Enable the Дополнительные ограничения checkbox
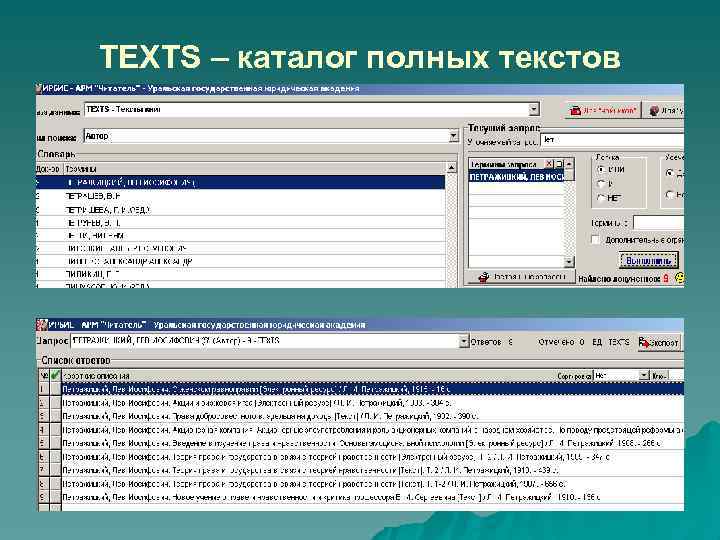 click(x=596, y=240)
